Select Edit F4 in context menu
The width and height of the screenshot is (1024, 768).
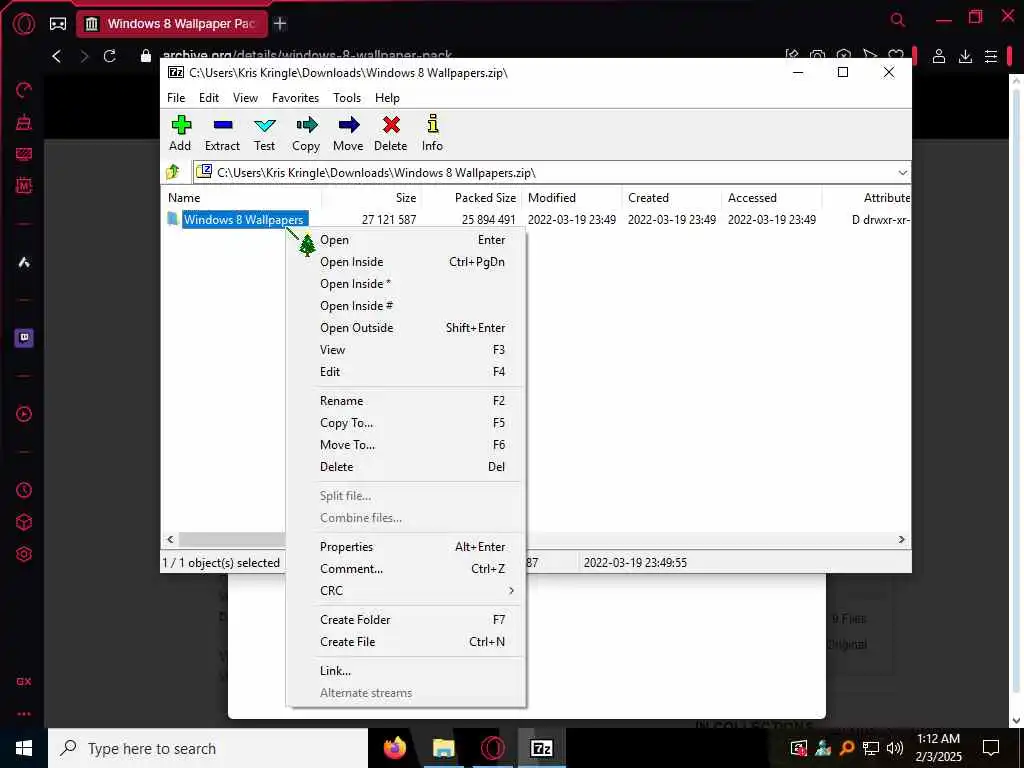tap(406, 372)
